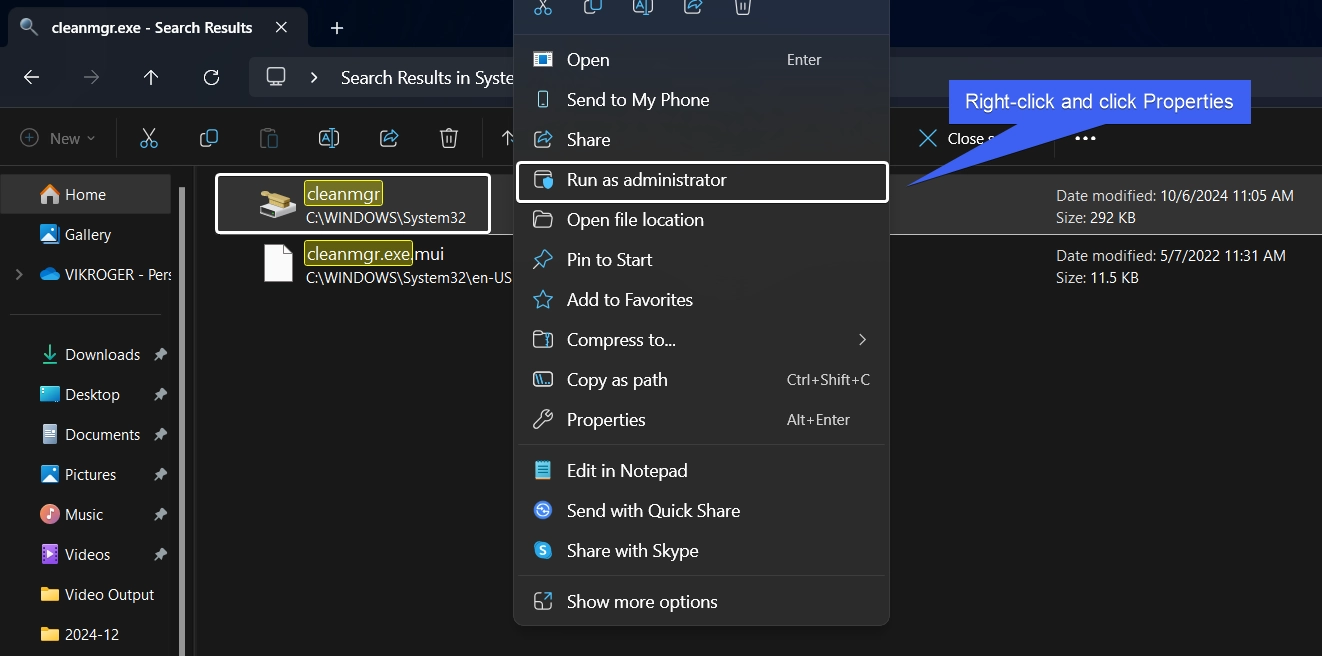Unpin Videos using its pin icon

tap(160, 555)
